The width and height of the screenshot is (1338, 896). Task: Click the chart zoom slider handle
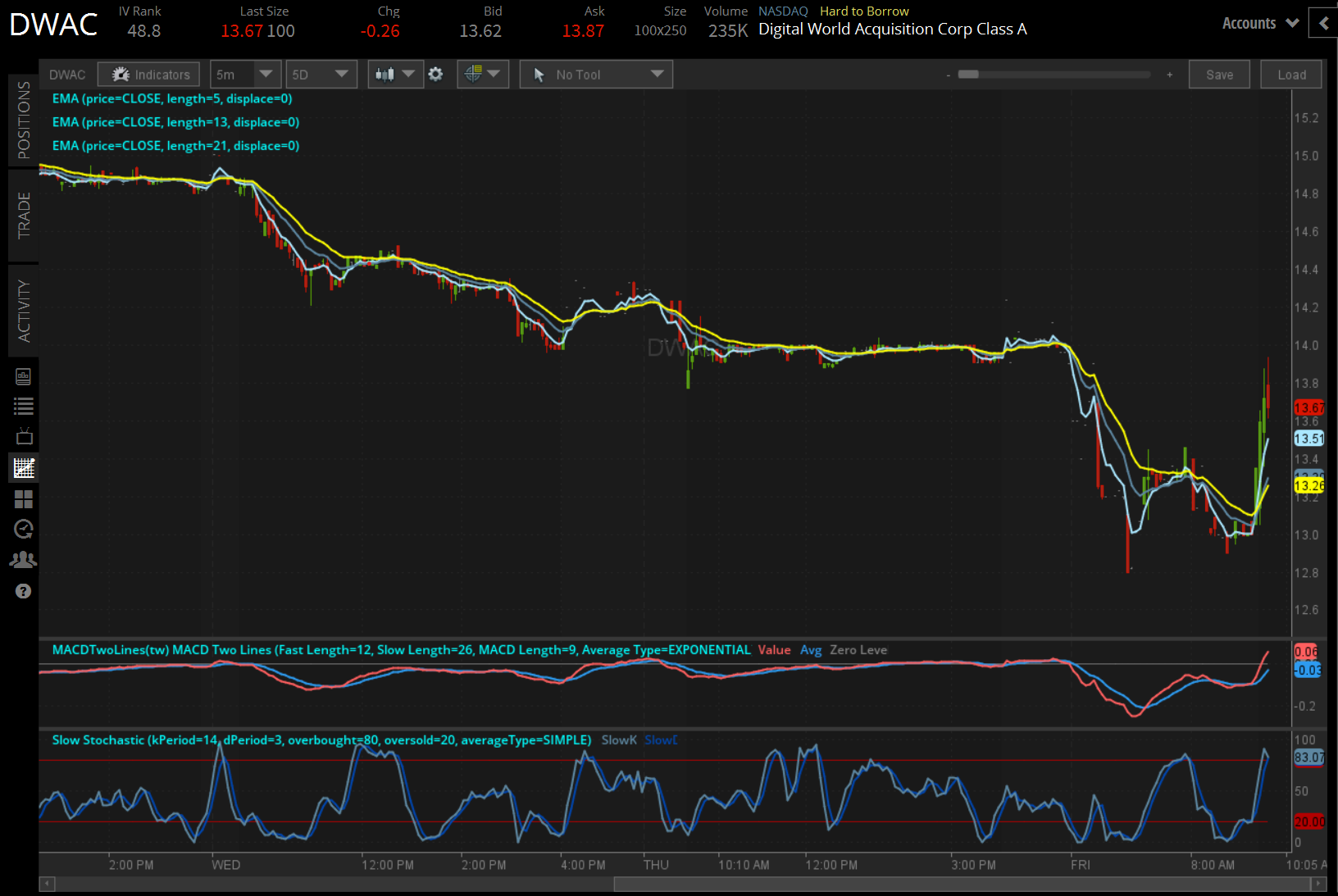[968, 75]
